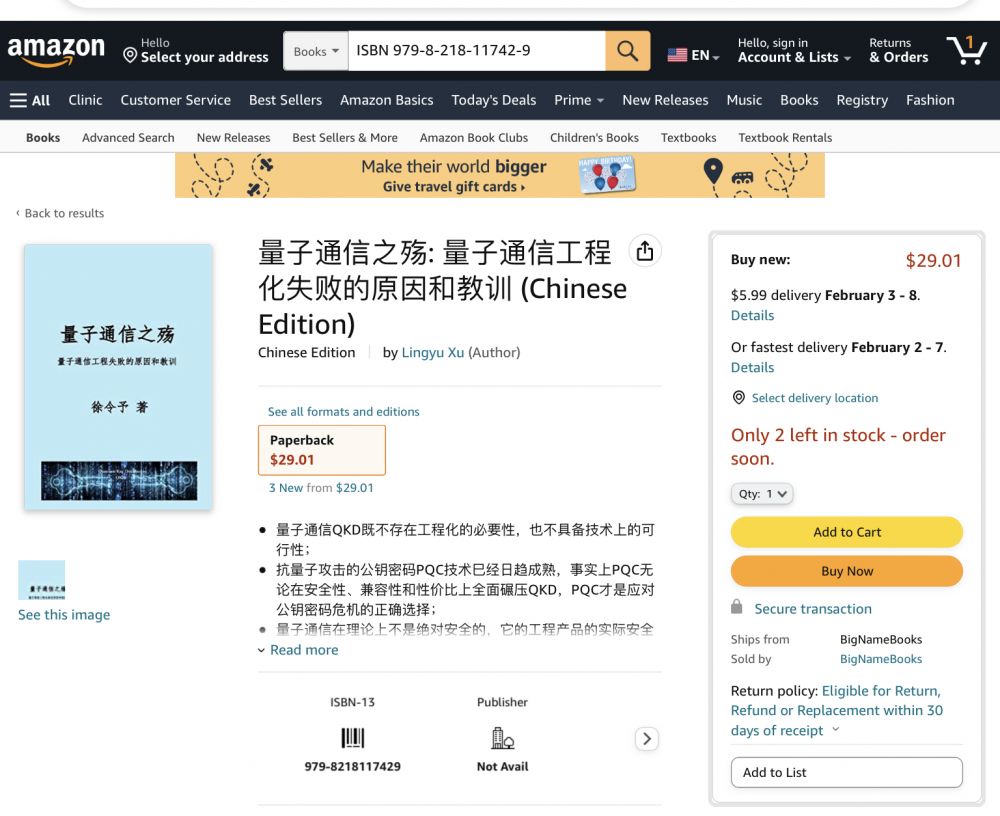Viewport: 1000px width, 816px height.
Task: Select the Paperback $29.01 format
Action: tap(321, 450)
